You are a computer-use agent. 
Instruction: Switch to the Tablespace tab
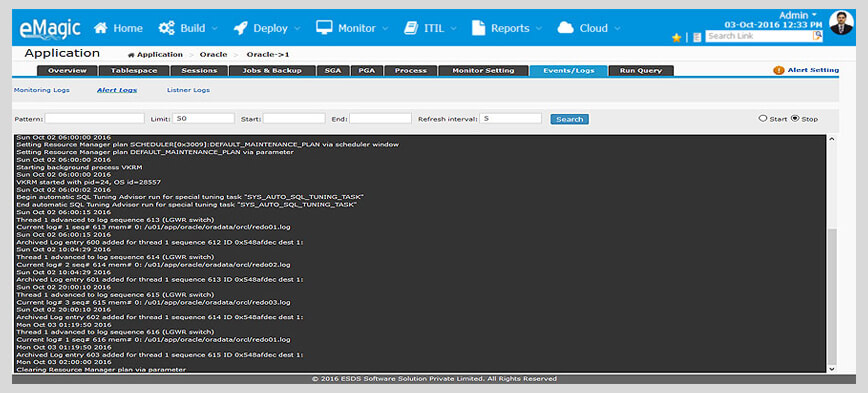tap(133, 71)
